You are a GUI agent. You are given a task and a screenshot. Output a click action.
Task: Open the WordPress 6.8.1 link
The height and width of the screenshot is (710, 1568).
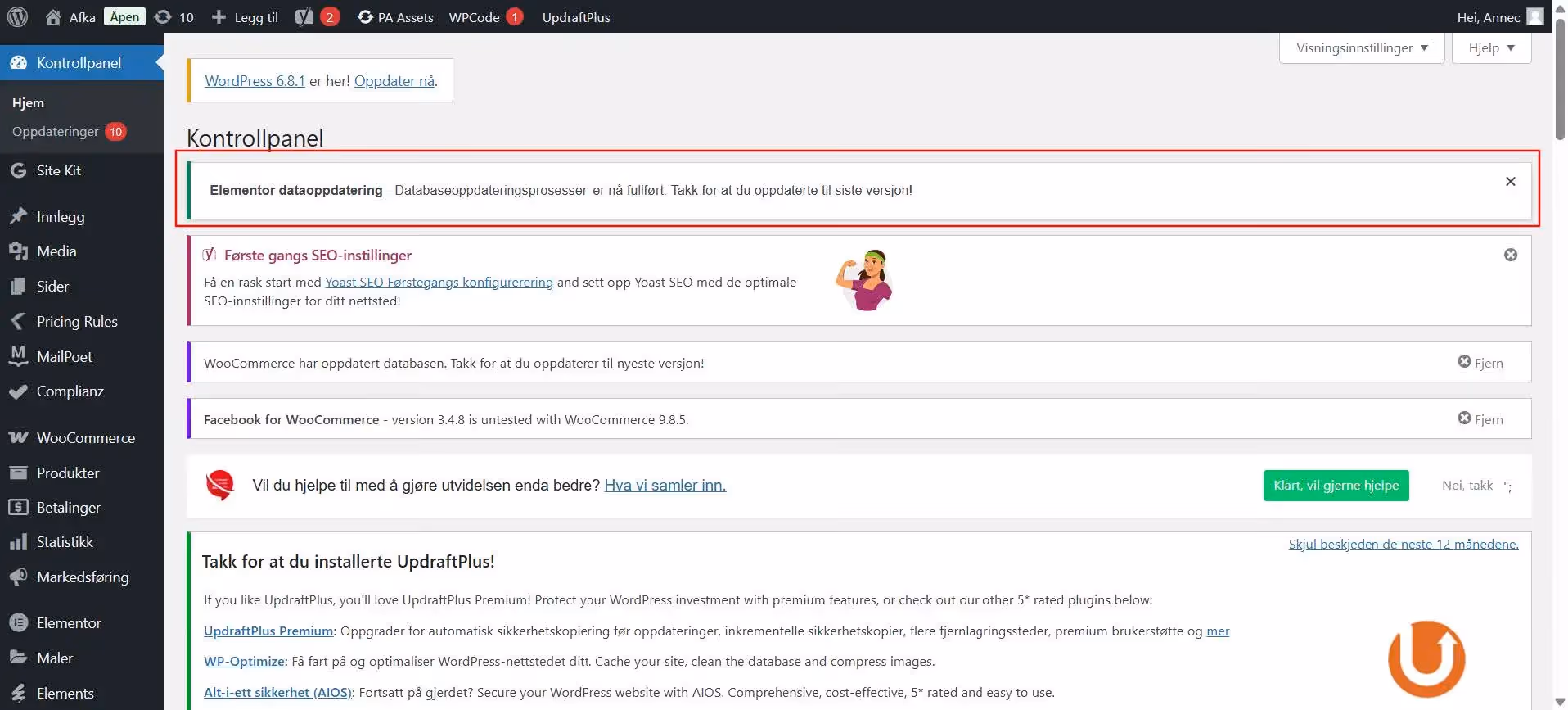(255, 80)
